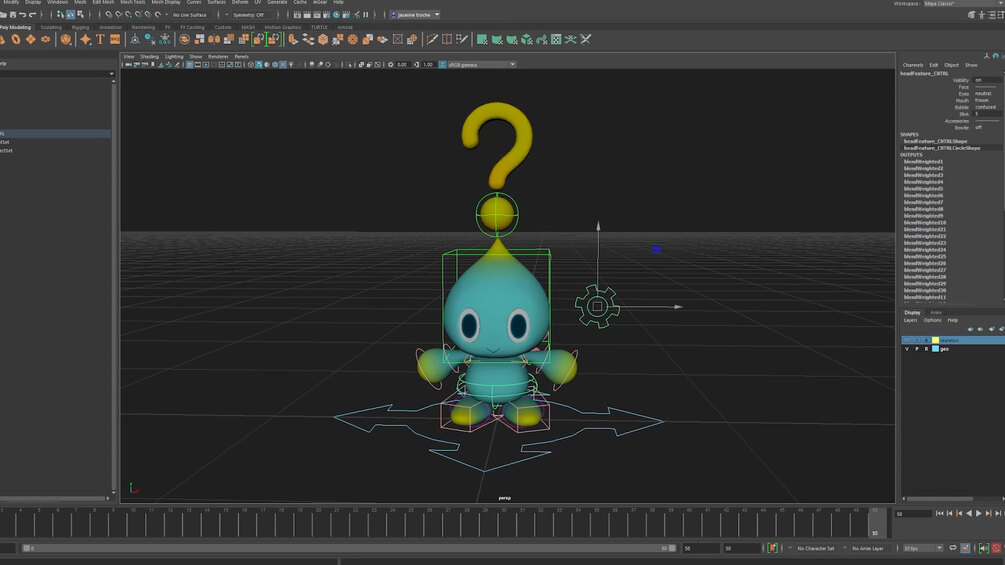Select the polygon Type text tool
The width and height of the screenshot is (1005, 565).
click(100, 39)
